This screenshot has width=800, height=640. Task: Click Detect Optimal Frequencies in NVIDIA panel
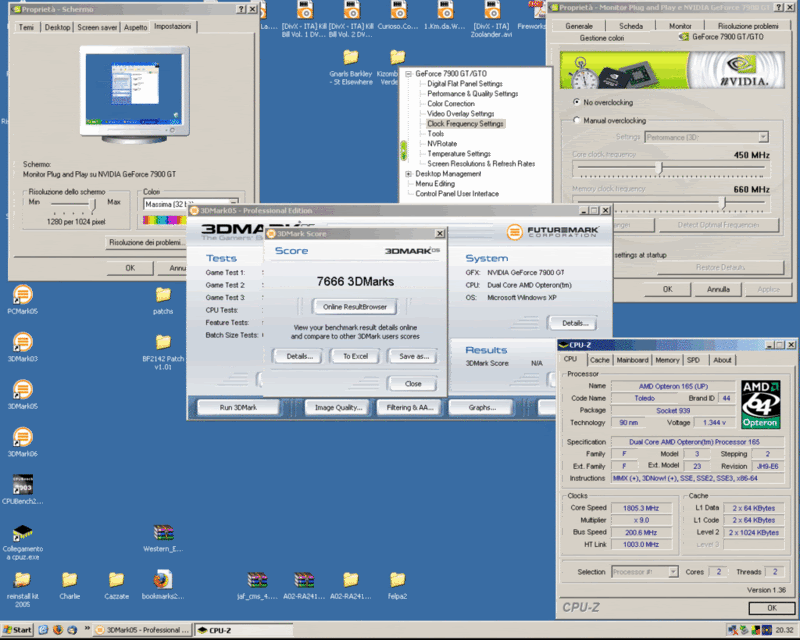coord(718,225)
